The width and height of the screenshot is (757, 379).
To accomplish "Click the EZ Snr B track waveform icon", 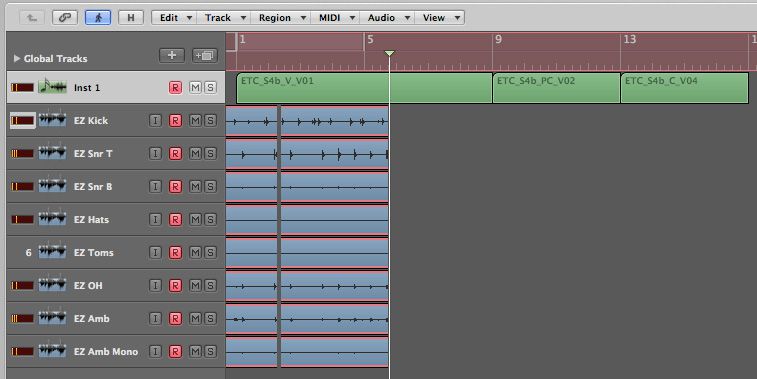I will [x=52, y=186].
